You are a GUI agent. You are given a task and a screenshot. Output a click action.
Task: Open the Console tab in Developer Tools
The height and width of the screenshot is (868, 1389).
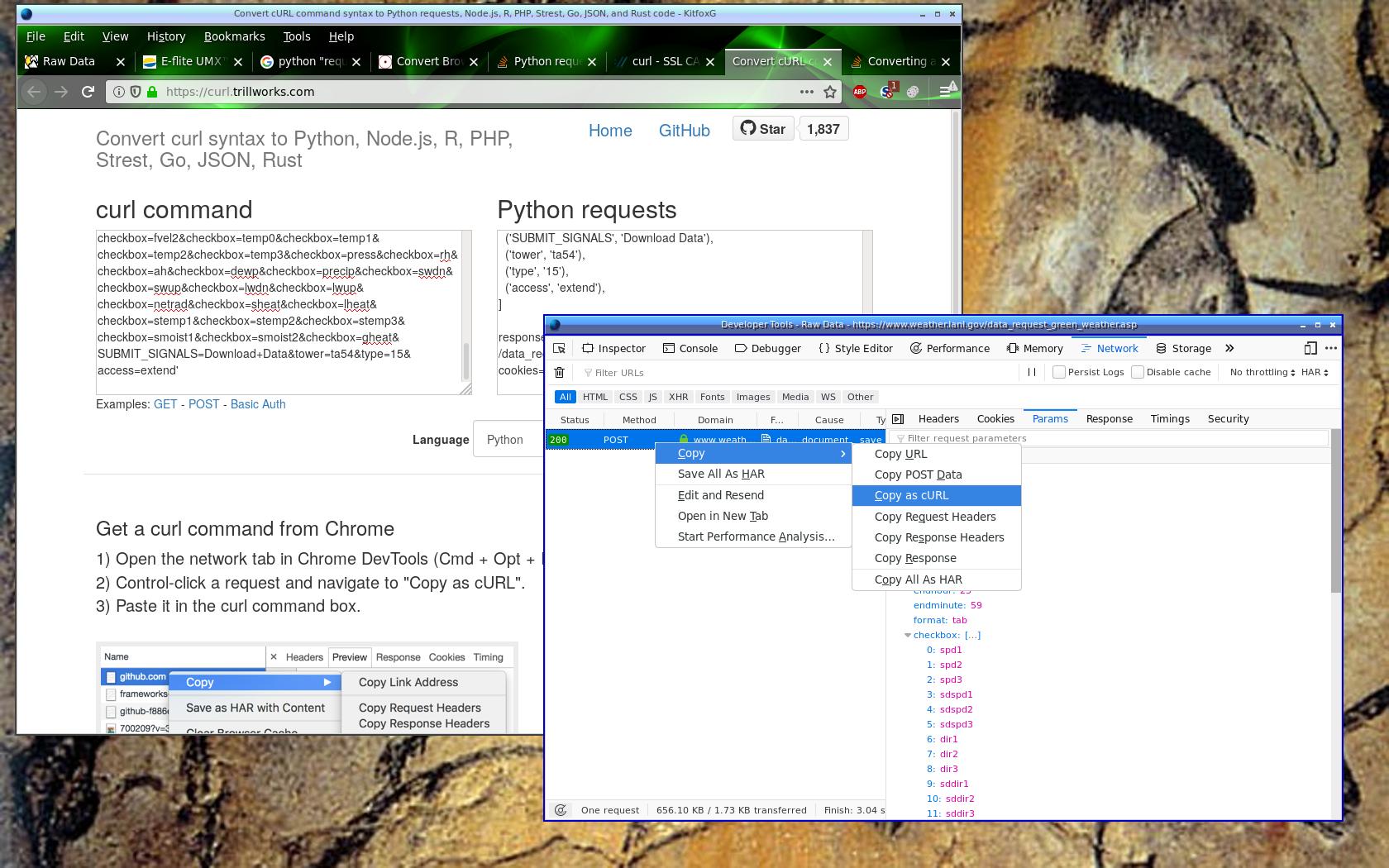point(690,348)
